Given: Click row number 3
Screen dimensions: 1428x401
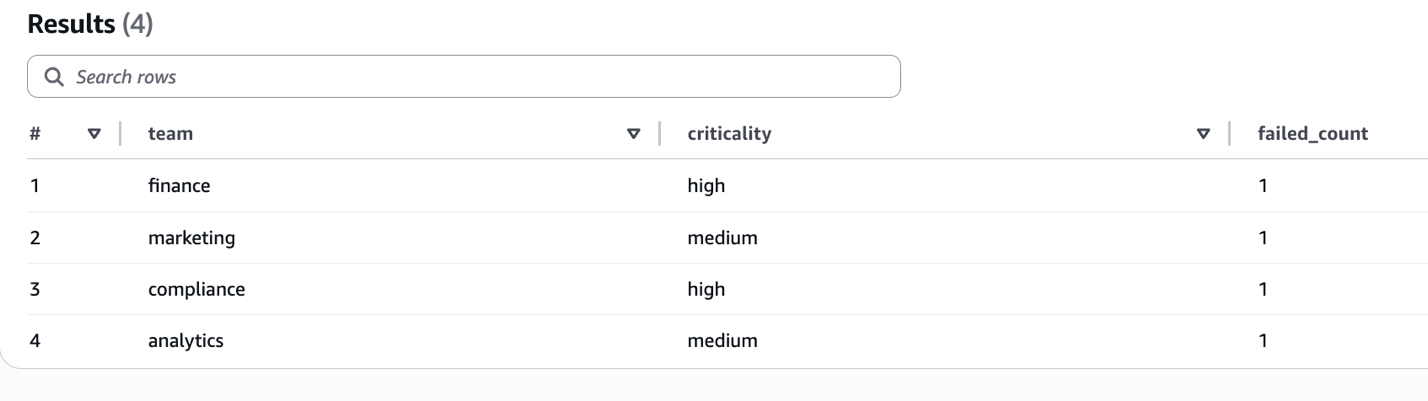Looking at the screenshot, I should pos(35,289).
